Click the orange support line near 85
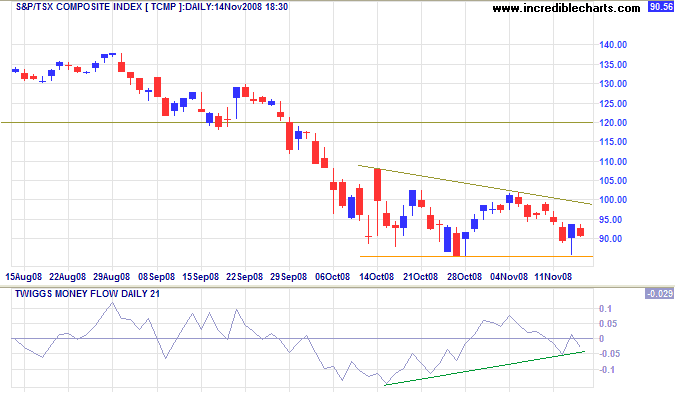The height and width of the screenshot is (395, 675). [476, 256]
